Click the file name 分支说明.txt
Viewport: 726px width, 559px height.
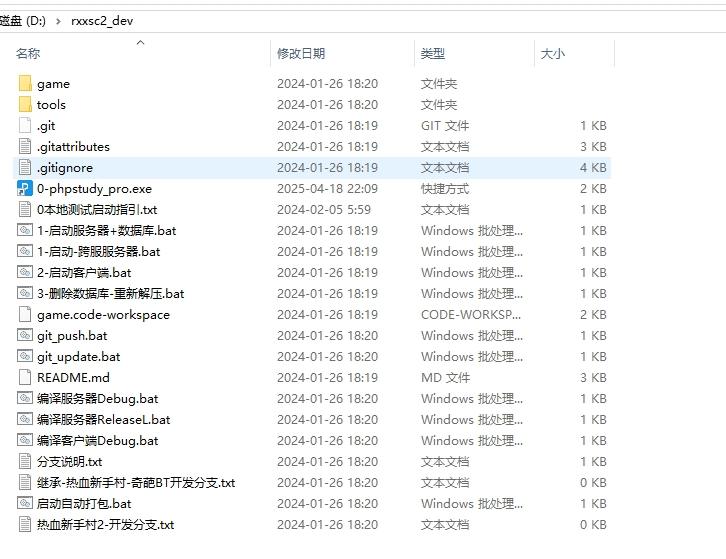point(69,462)
